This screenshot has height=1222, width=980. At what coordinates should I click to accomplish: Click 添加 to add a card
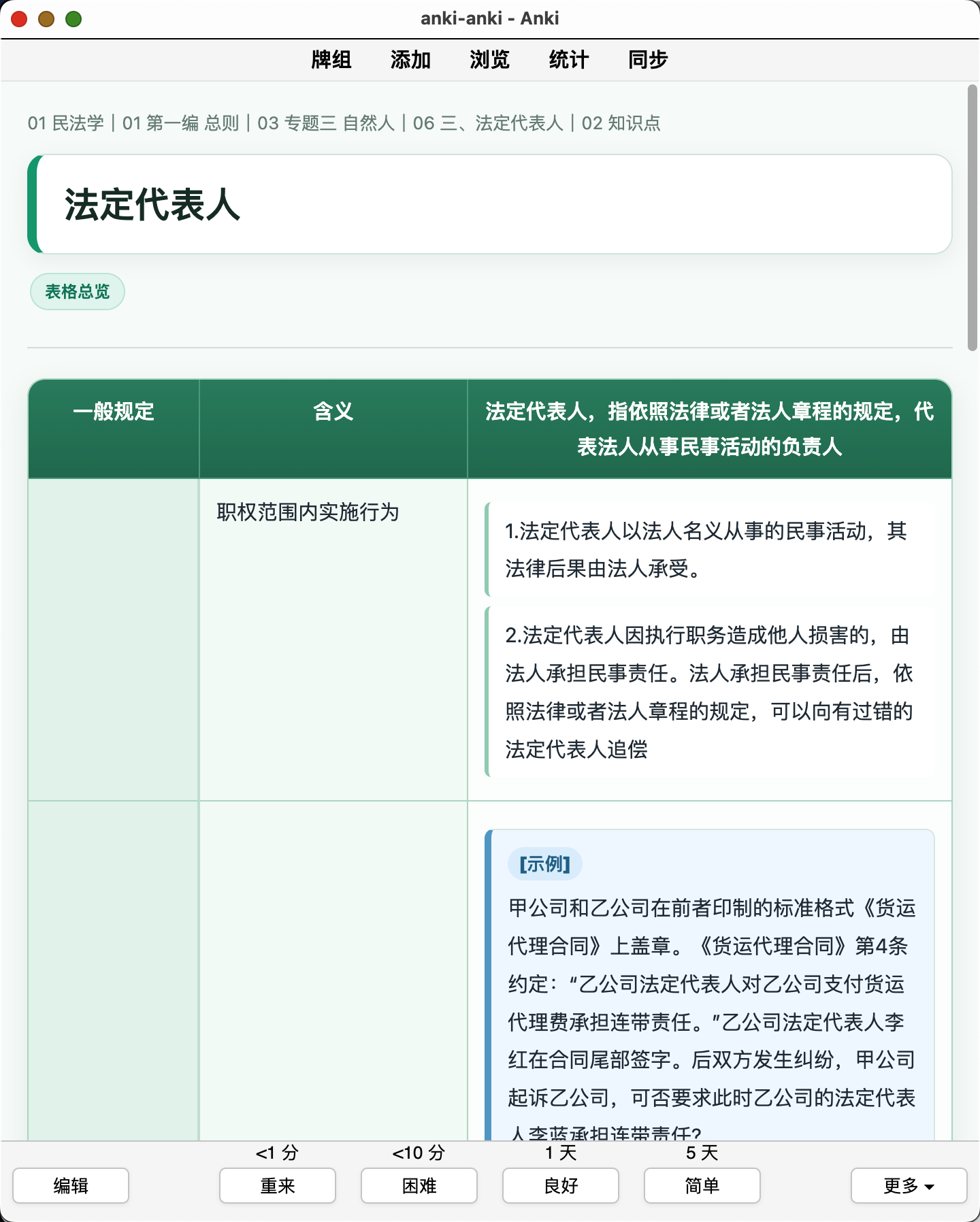(410, 60)
